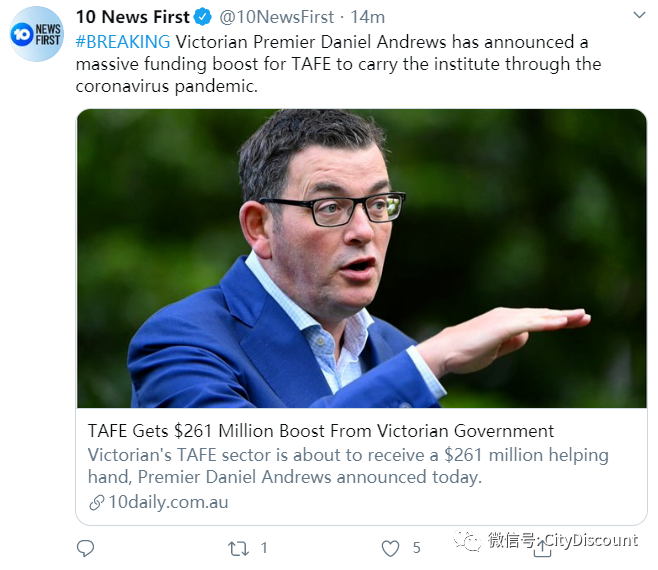Open the @10NewsFirst handle
The width and height of the screenshot is (658, 570).
[x=277, y=17]
